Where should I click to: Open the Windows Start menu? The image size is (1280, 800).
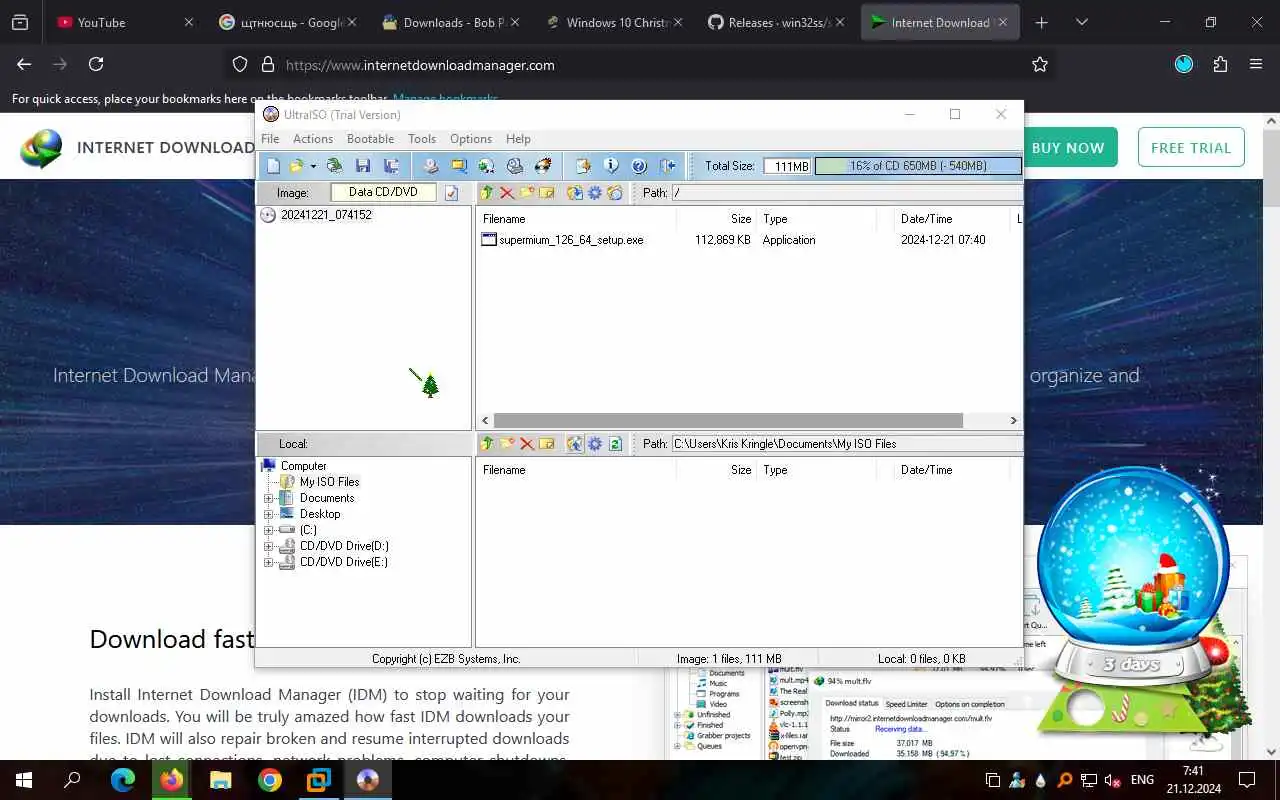(x=24, y=780)
